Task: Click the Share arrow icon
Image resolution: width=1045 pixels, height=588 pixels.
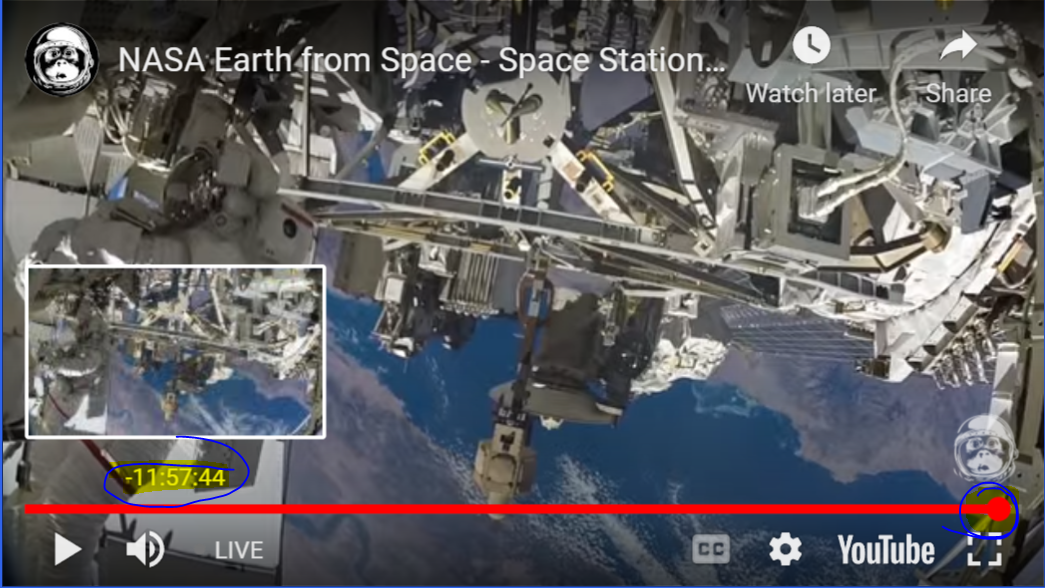Action: tap(958, 46)
